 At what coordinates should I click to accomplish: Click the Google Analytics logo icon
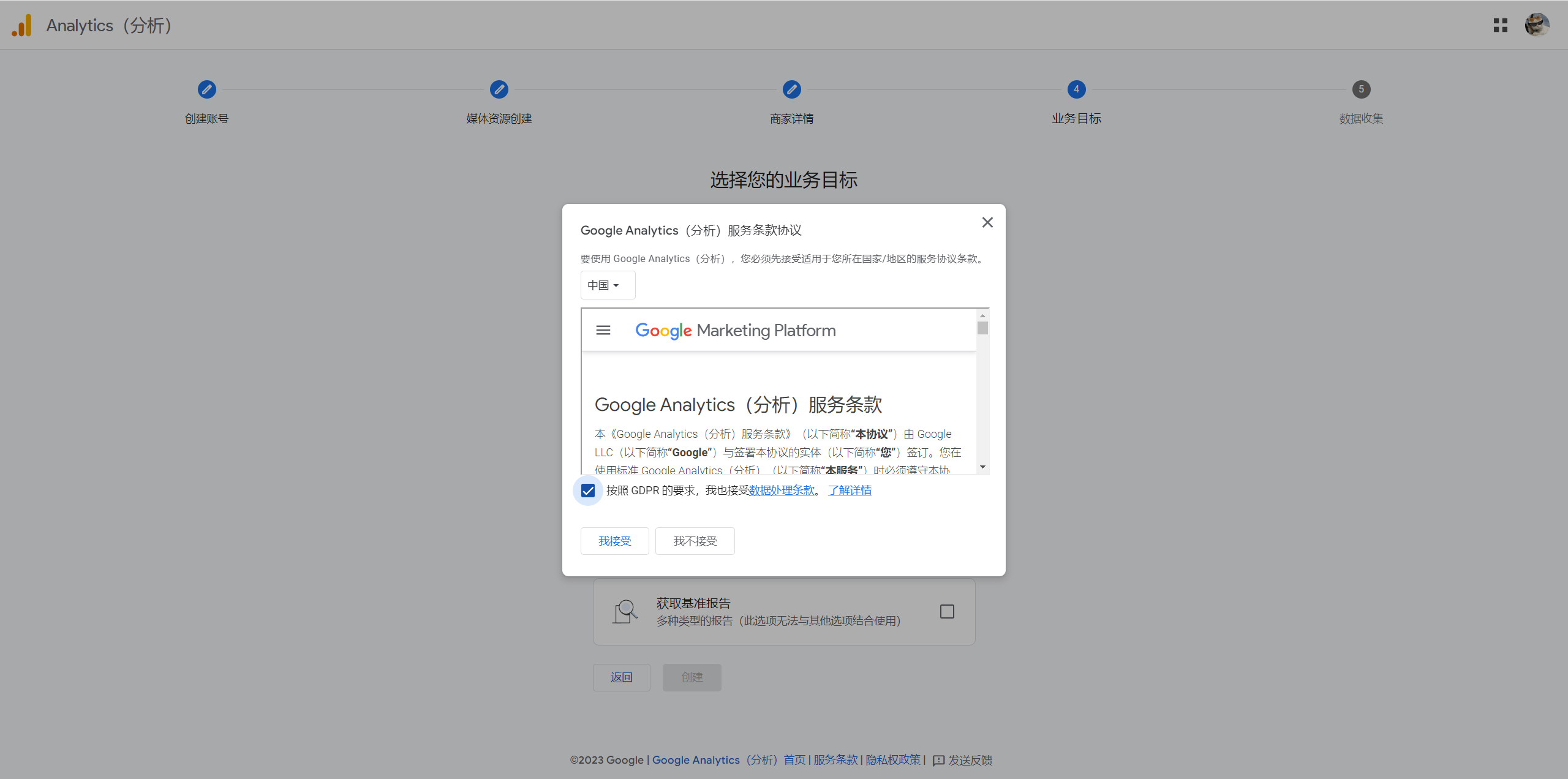22,26
